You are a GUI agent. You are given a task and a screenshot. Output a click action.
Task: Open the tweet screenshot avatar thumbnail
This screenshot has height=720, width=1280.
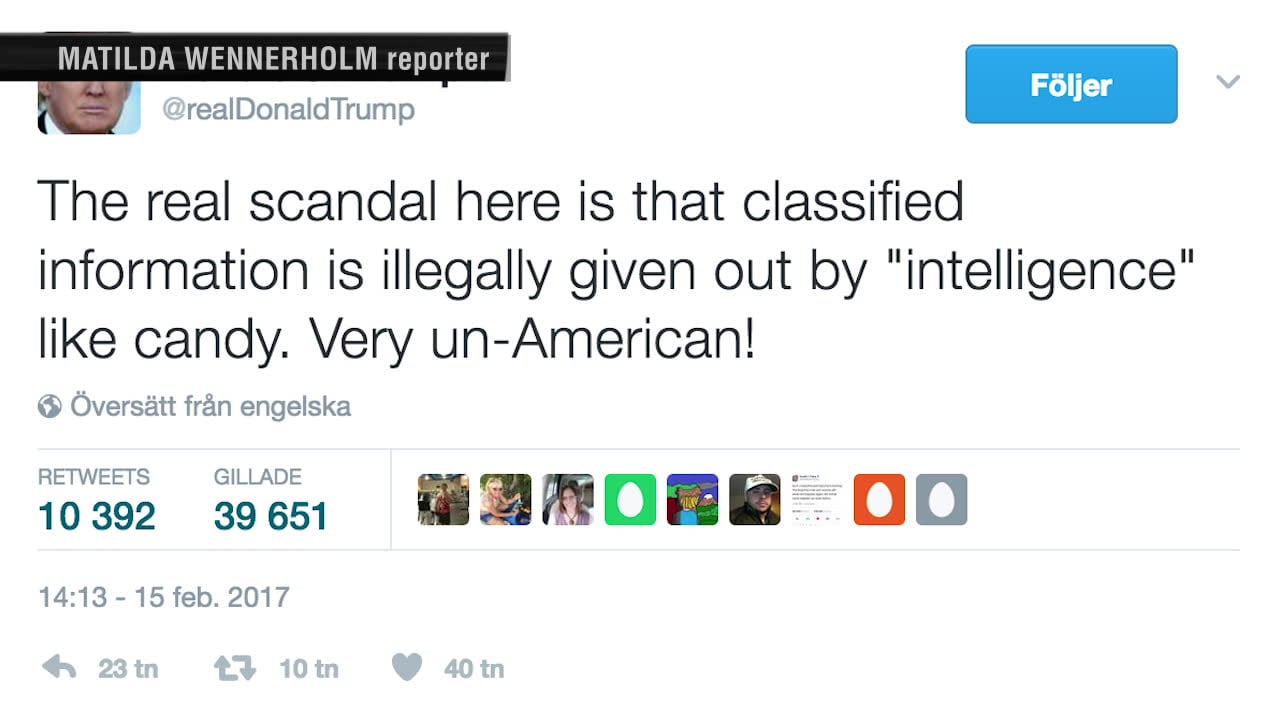tap(817, 499)
